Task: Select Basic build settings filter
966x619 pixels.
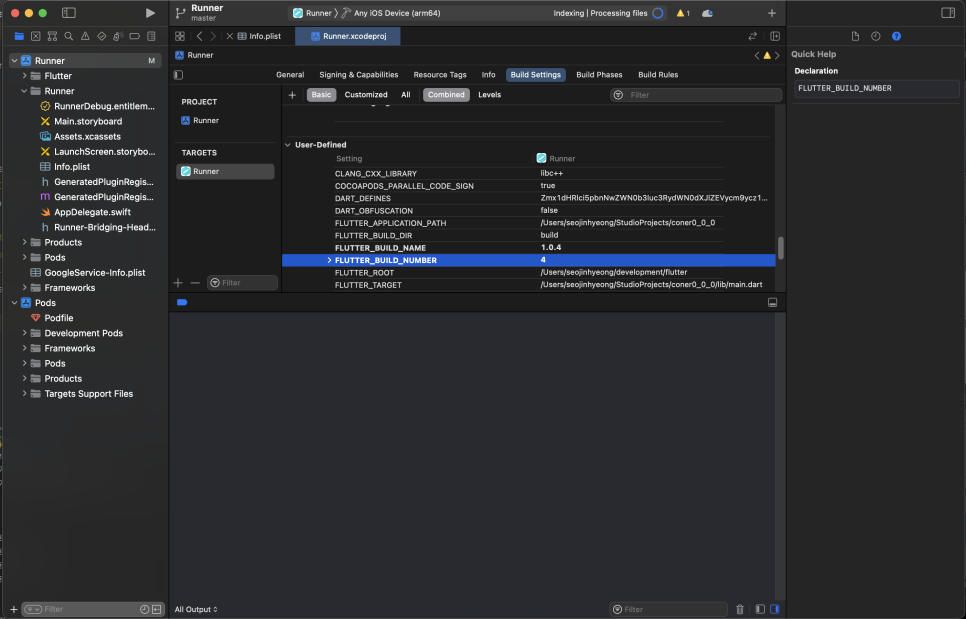Action: point(321,95)
